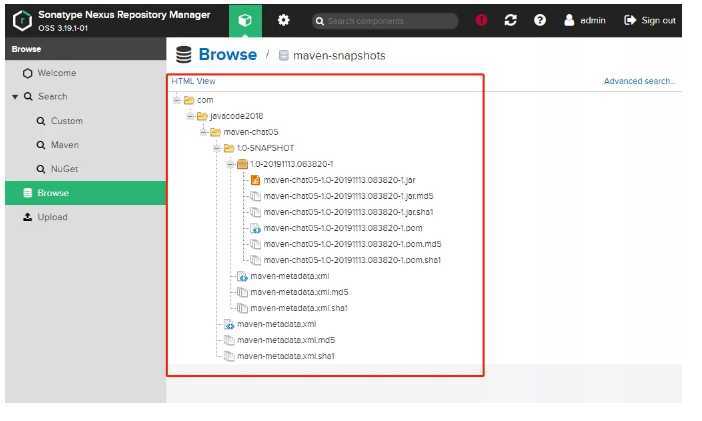Click the javacode2018 folder icon
This screenshot has height=421, width=702.
(x=202, y=116)
